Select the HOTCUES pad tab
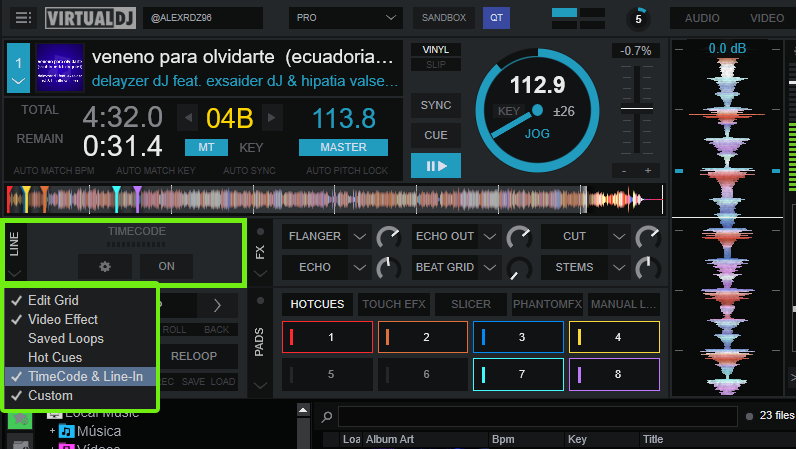This screenshot has height=449, width=799. click(x=317, y=304)
